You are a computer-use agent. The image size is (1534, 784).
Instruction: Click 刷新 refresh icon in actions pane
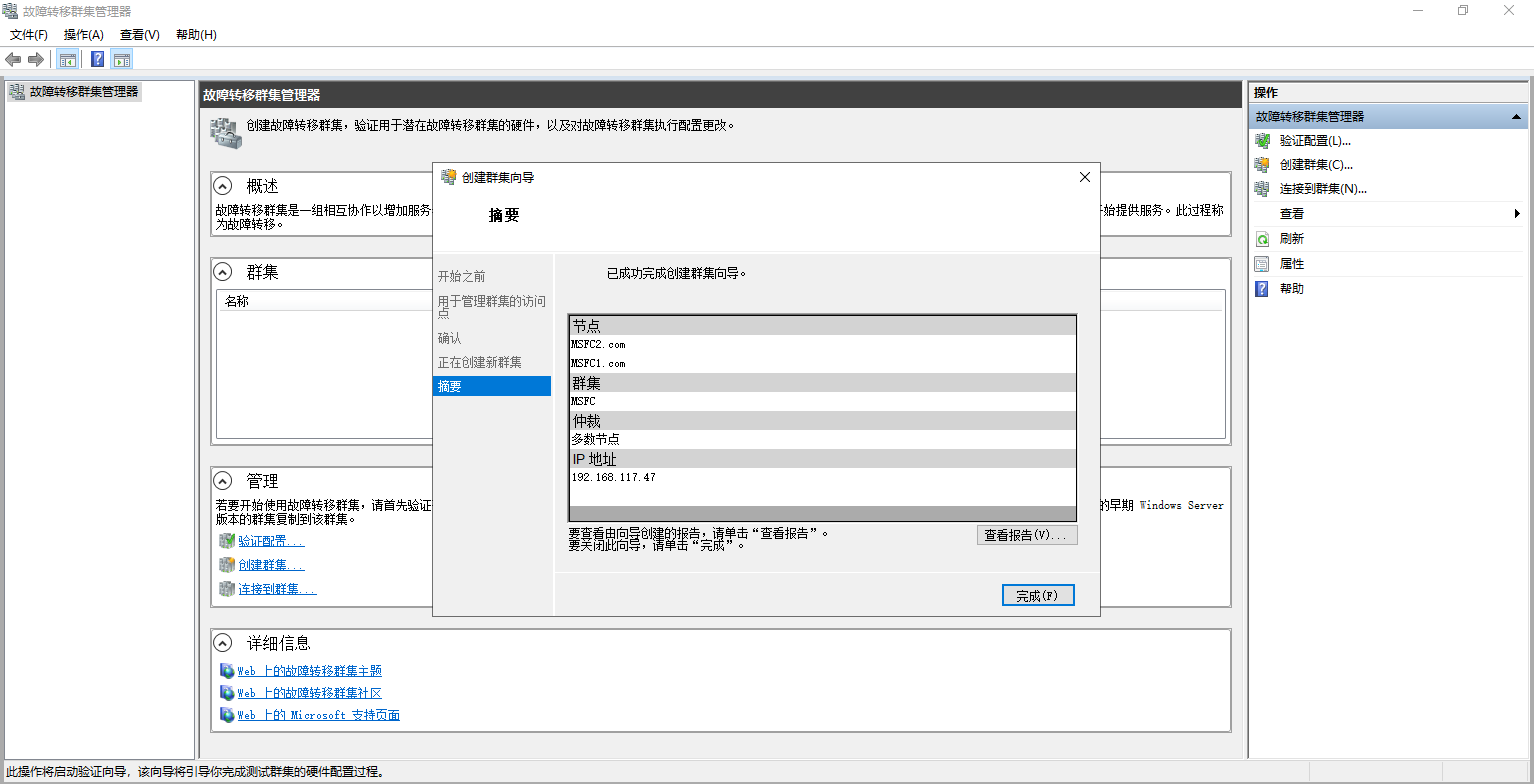coord(1262,239)
